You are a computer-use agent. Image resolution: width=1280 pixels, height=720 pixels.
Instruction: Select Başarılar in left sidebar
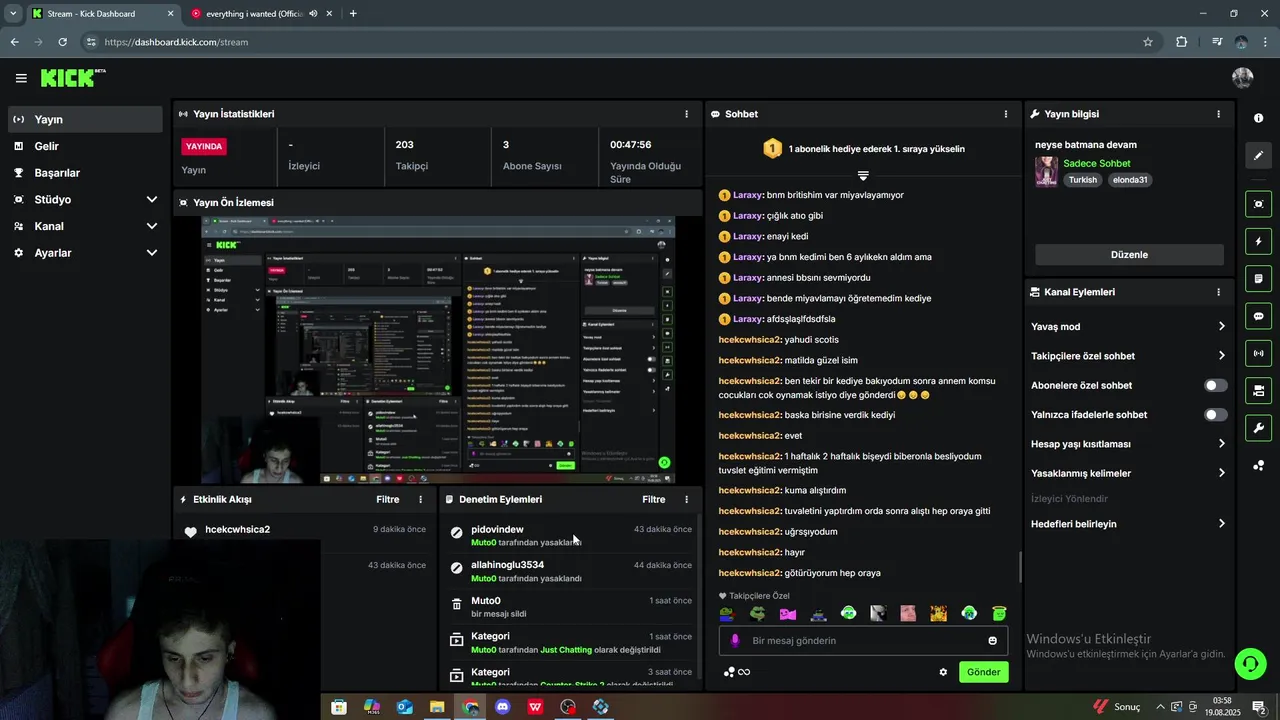[x=85, y=172]
